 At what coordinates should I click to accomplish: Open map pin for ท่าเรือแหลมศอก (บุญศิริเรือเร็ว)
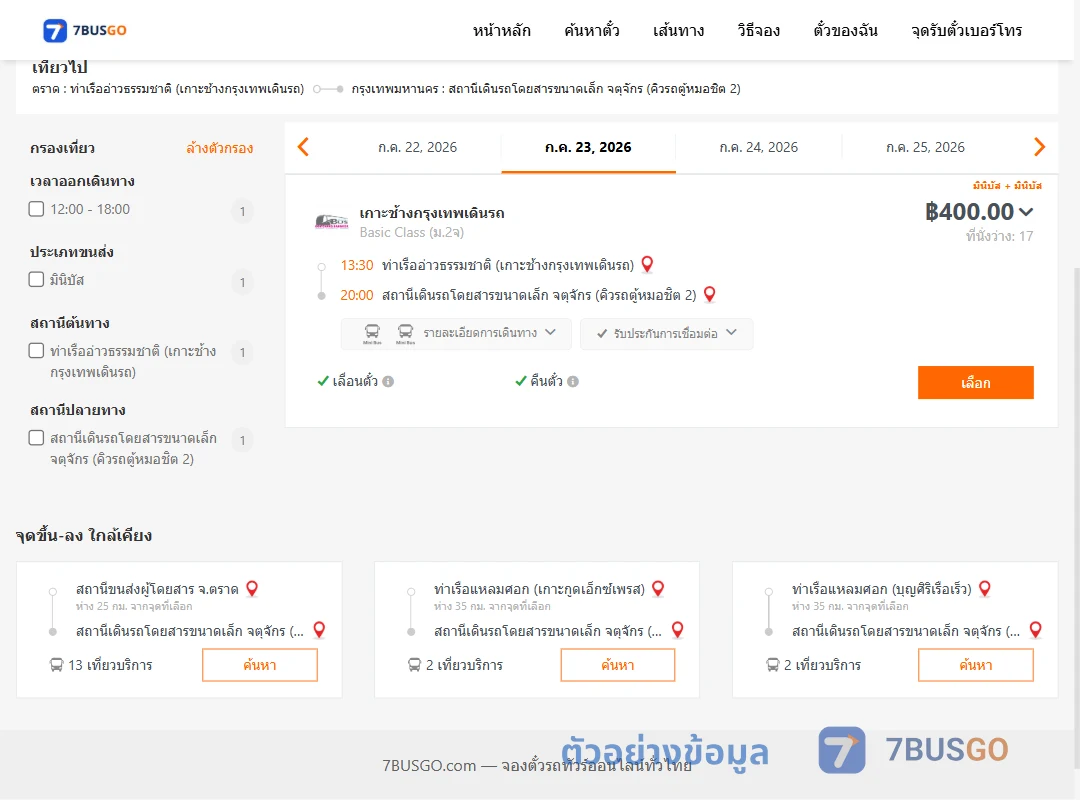(x=985, y=588)
